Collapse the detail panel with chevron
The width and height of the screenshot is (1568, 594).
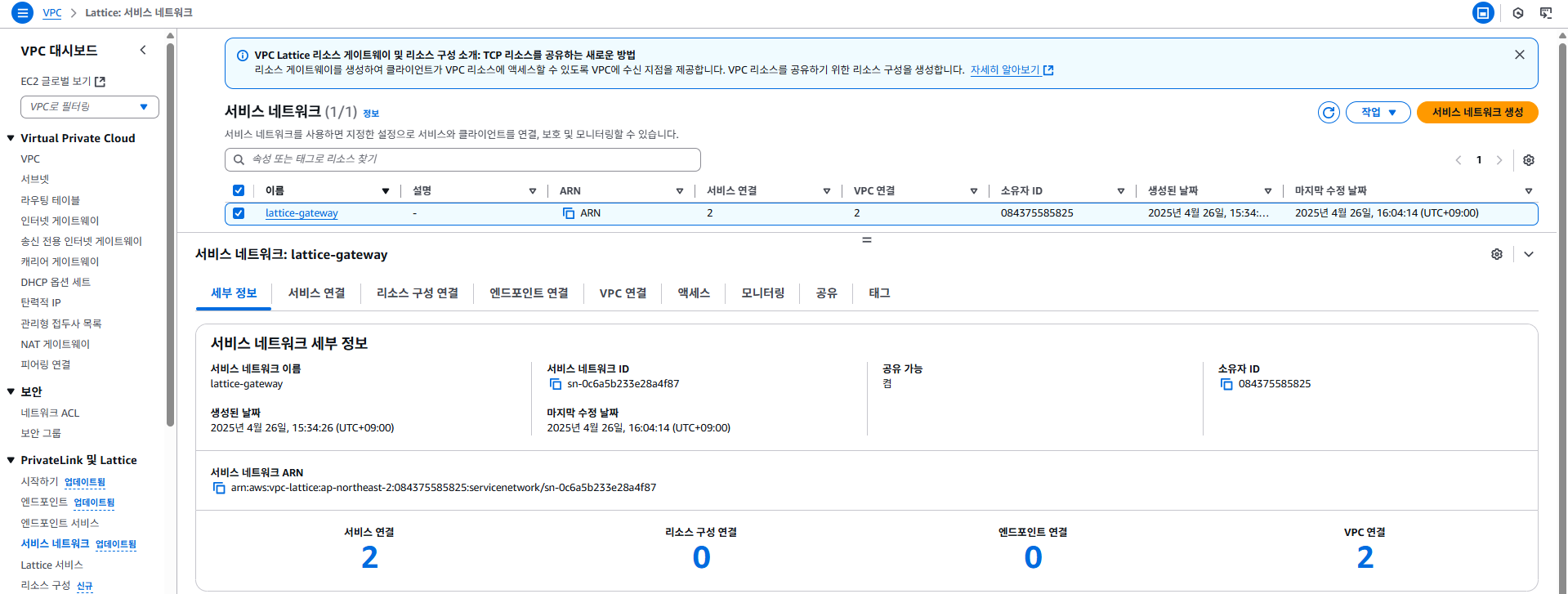click(x=1529, y=254)
